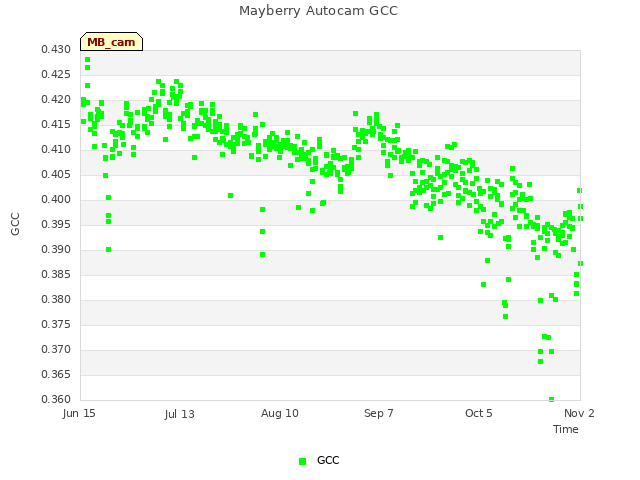
Task: Click the 0.375 y-axis value
Action: tap(56, 324)
